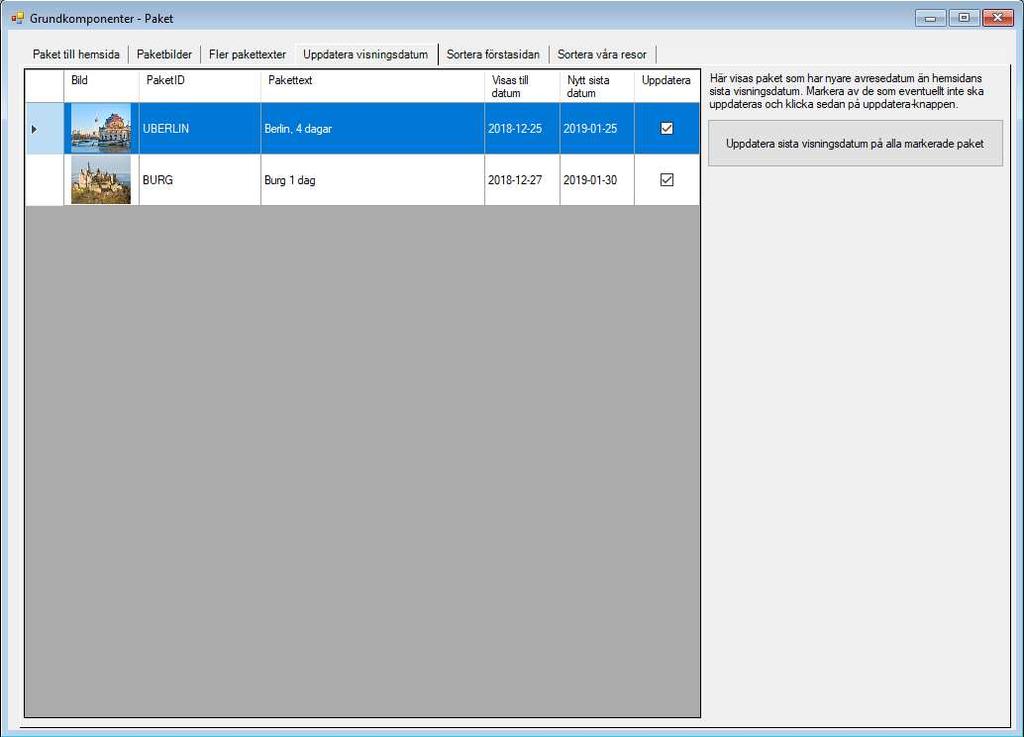Select the UBERLIN cell
The height and width of the screenshot is (737, 1024).
coord(200,129)
